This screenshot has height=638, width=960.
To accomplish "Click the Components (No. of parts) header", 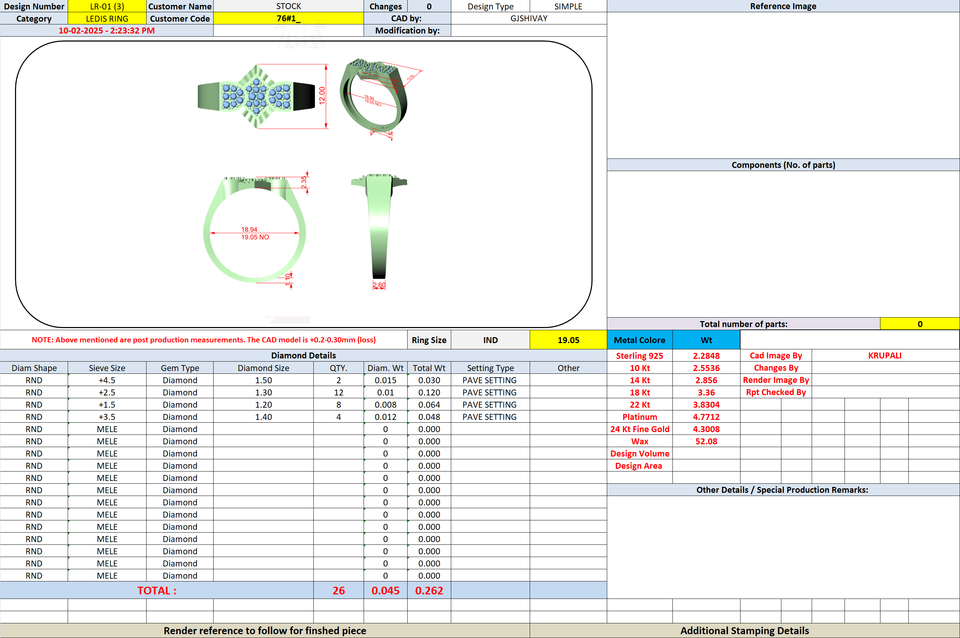I will (x=784, y=165).
